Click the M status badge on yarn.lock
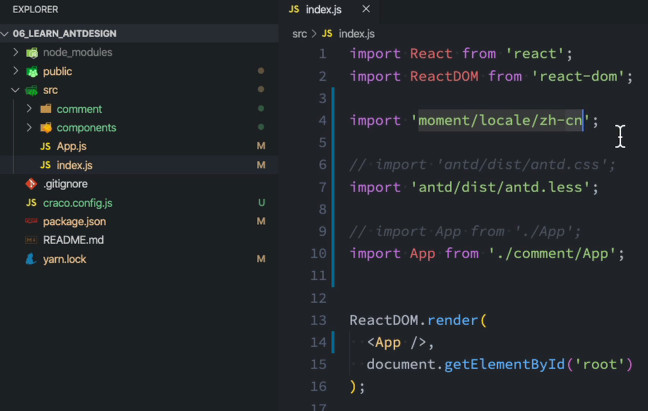Image resolution: width=648 pixels, height=411 pixels. (x=261, y=259)
